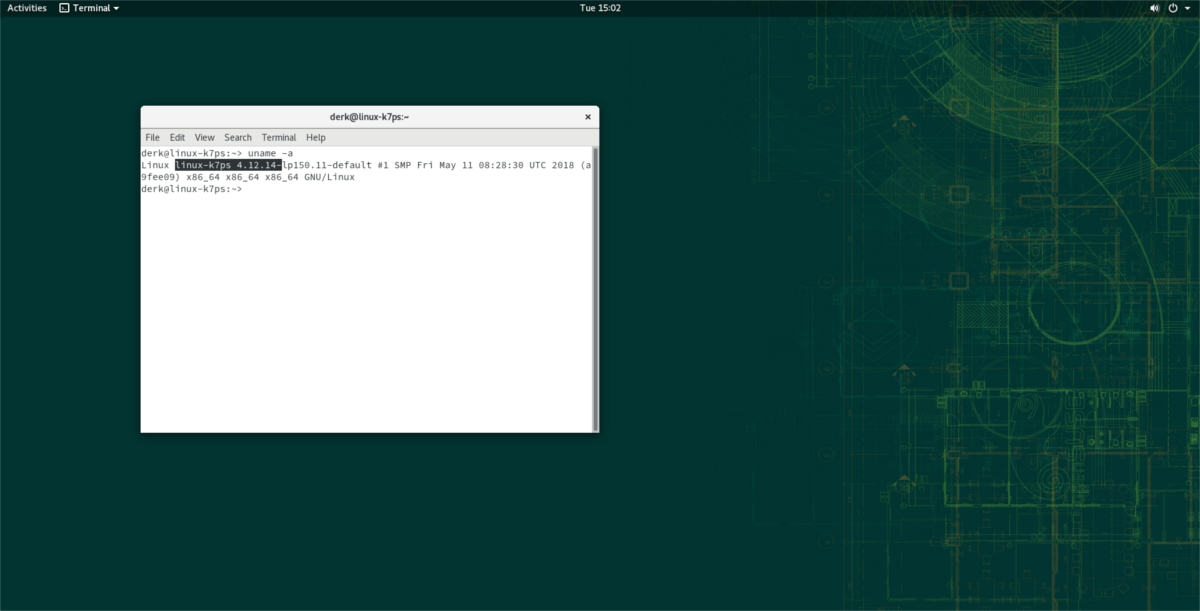Open the Terminal app menu in top bar

pyautogui.click(x=89, y=8)
